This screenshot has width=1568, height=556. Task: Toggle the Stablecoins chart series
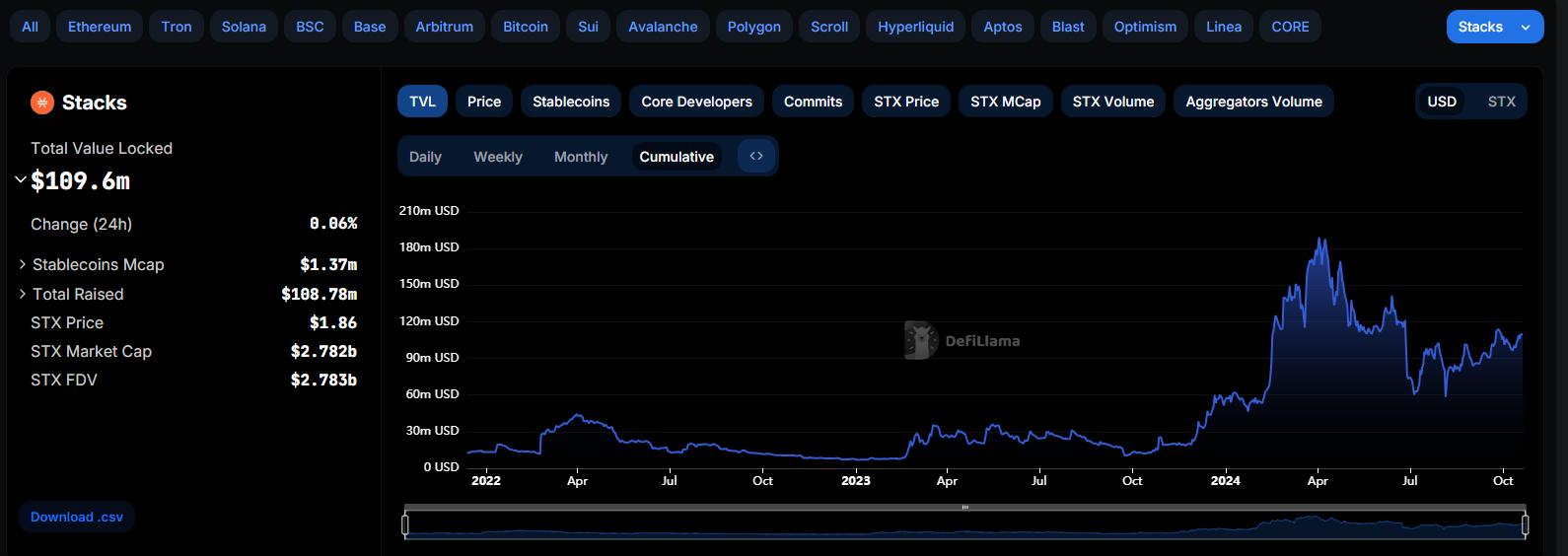click(571, 102)
